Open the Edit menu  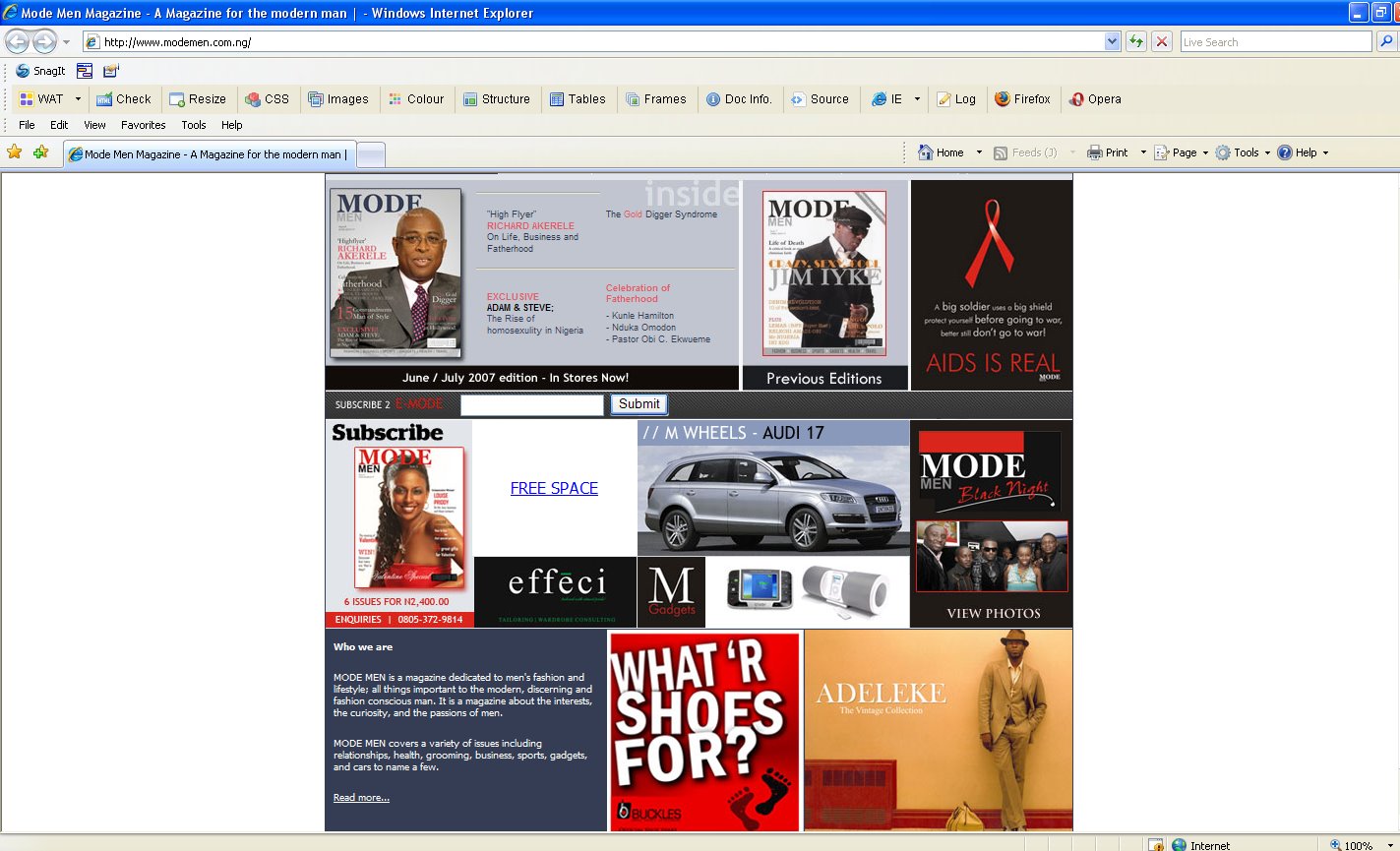59,125
